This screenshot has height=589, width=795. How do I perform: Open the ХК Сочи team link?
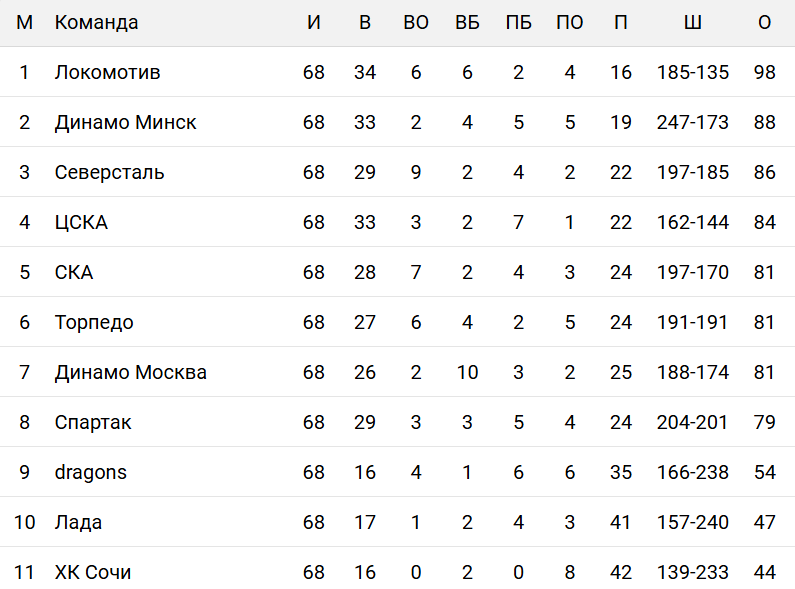coord(93,572)
